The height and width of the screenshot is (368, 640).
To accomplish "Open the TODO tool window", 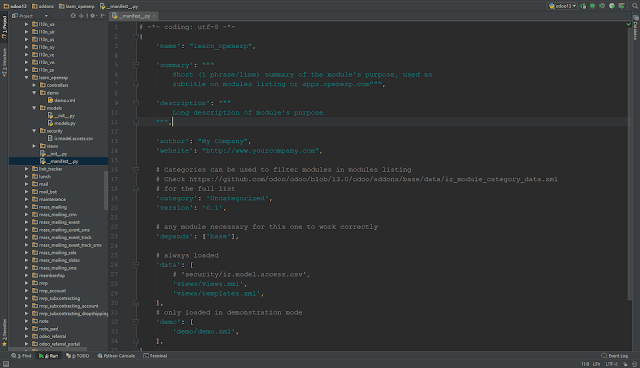I will point(78,356).
